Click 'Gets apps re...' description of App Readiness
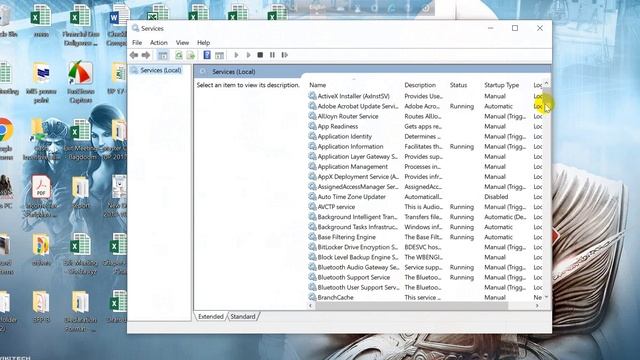 (x=423, y=126)
